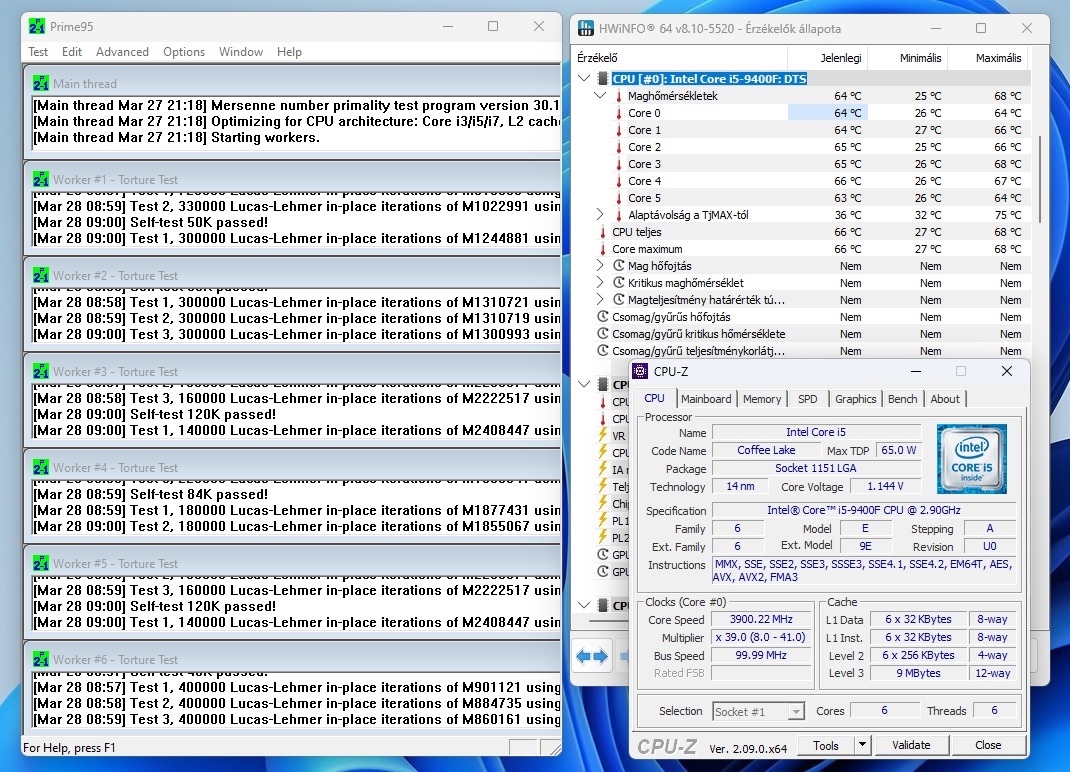Select the CPU tab in CPU-Z
The image size is (1070, 772).
point(654,398)
